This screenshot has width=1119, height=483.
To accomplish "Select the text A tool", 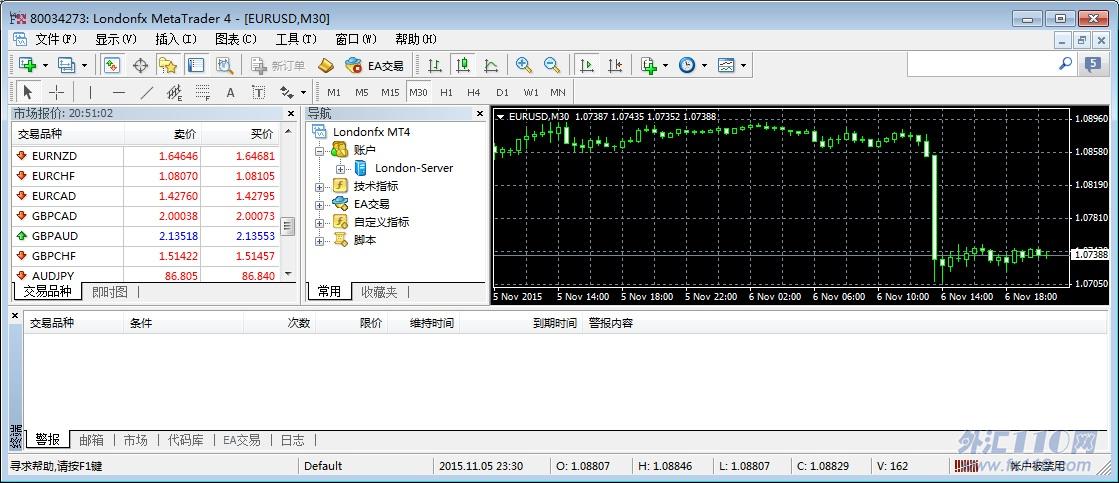I will 231,92.
